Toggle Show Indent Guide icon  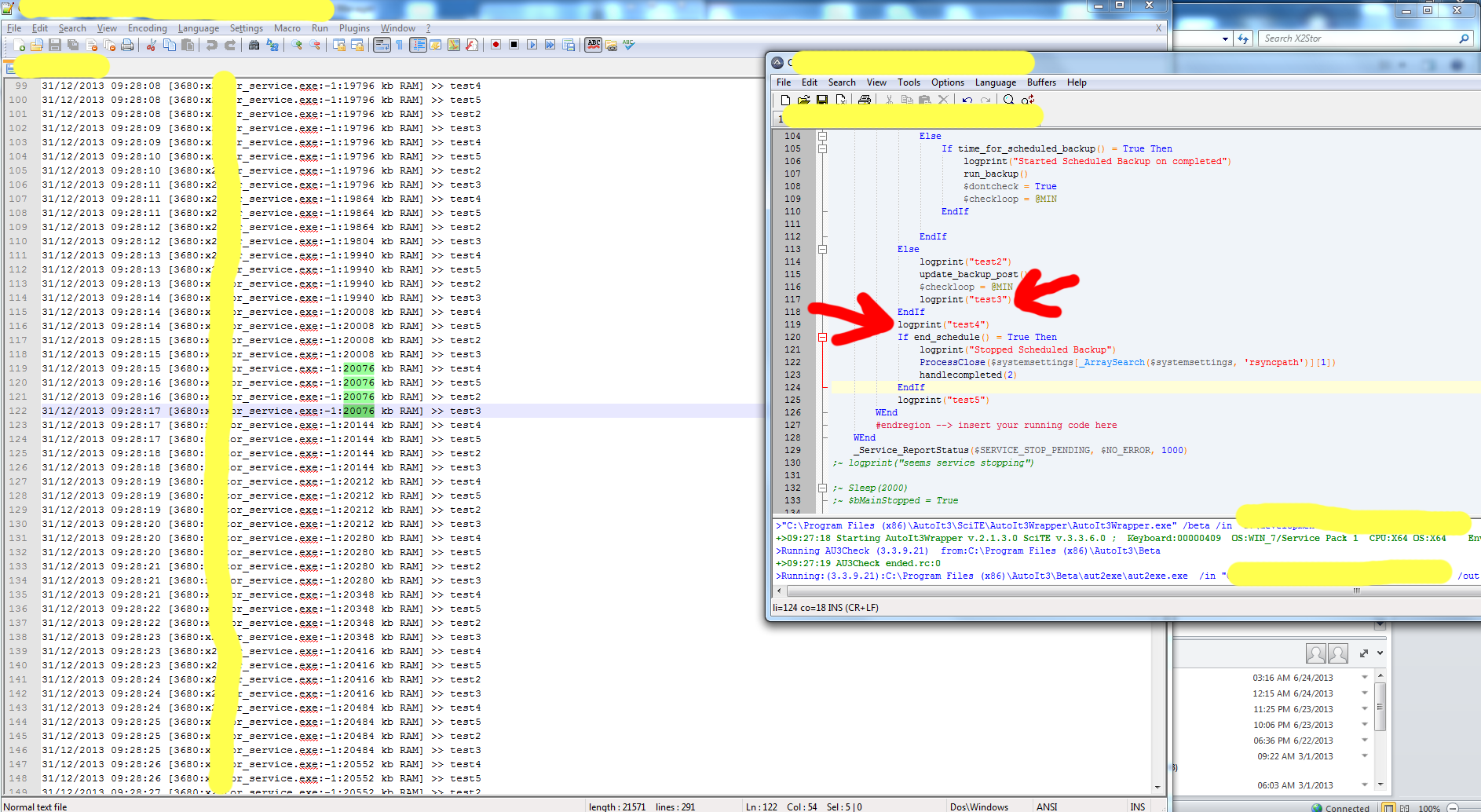pos(418,45)
